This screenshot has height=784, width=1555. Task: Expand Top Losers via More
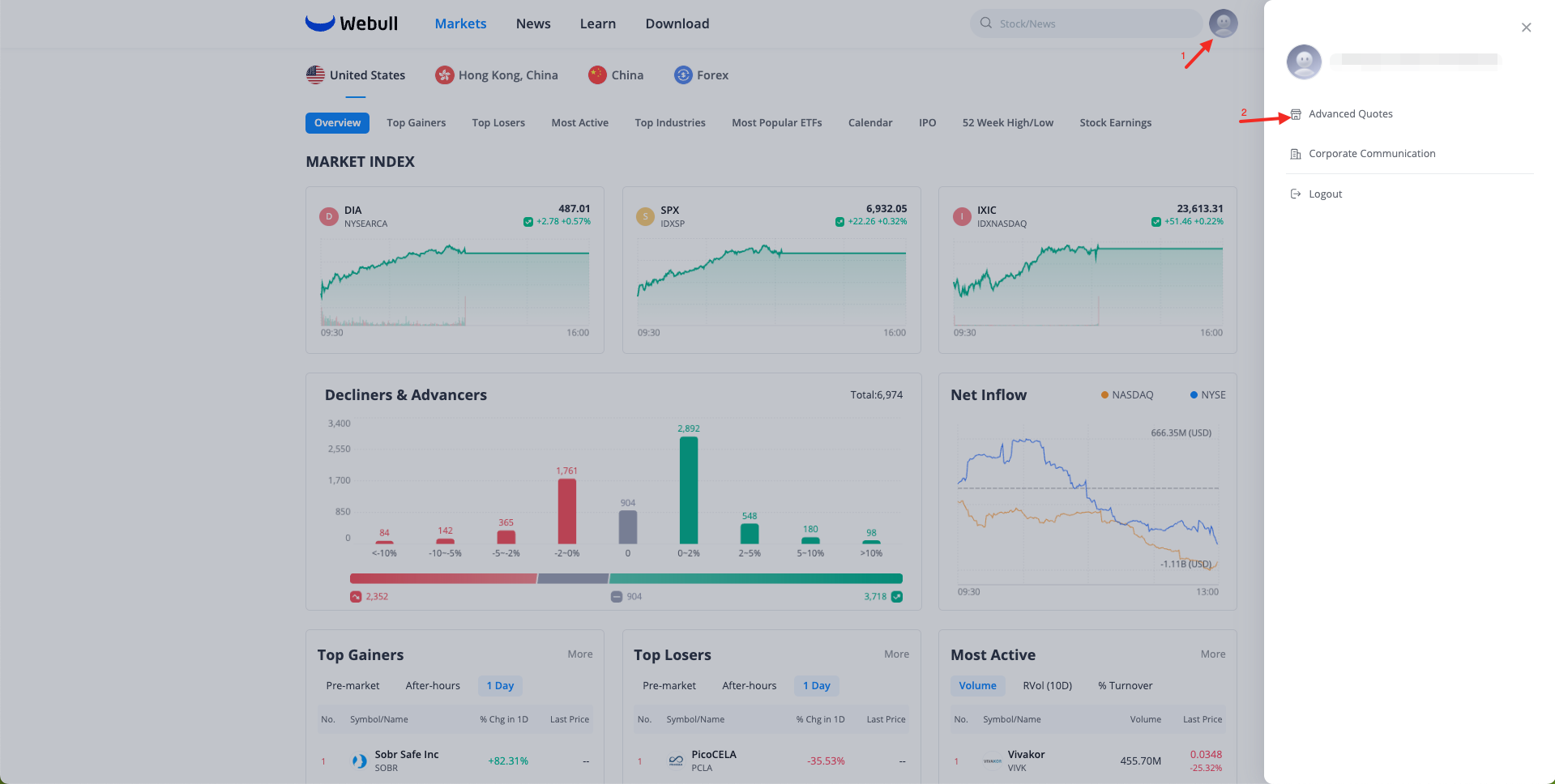[896, 654]
